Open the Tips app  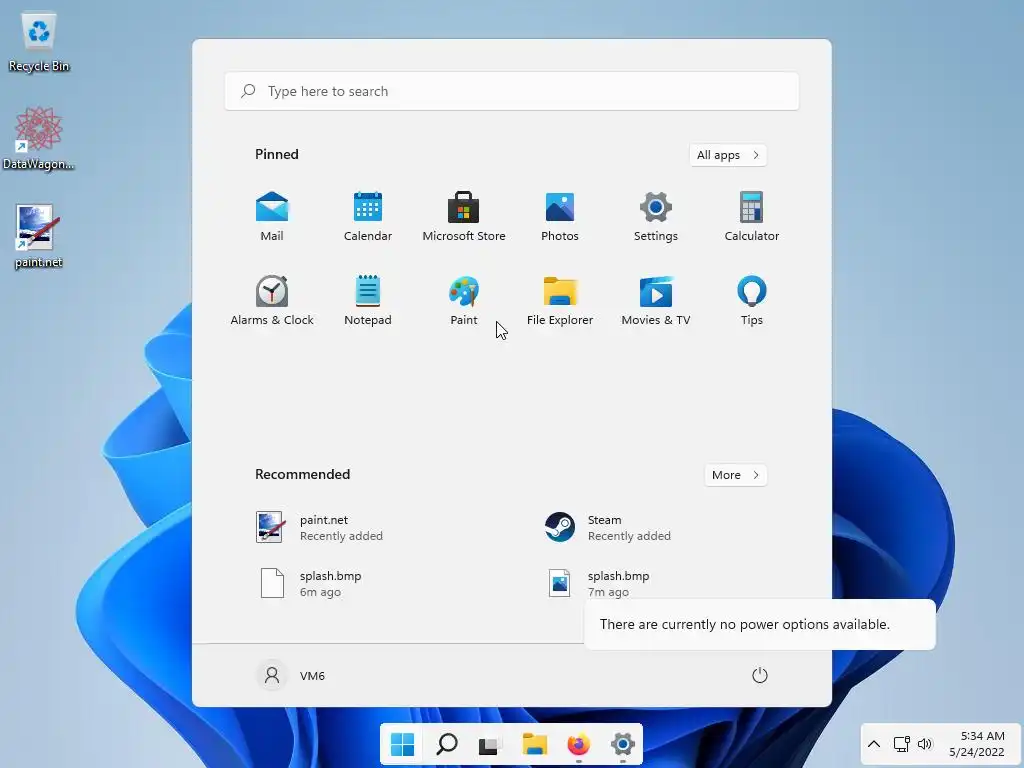(752, 301)
